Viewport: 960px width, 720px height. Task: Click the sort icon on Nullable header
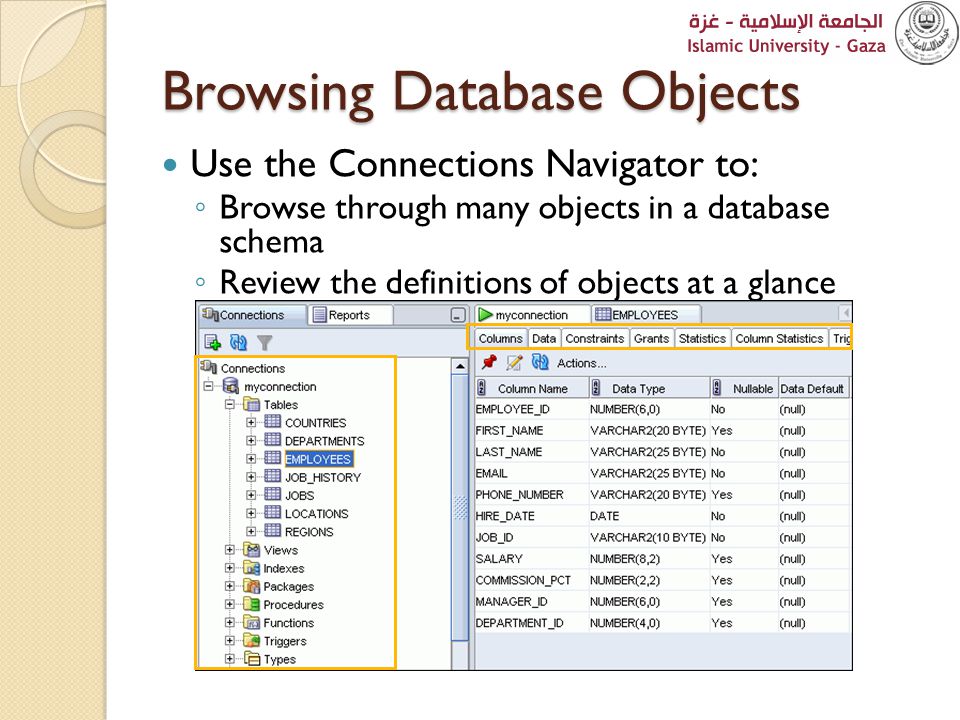tap(717, 388)
